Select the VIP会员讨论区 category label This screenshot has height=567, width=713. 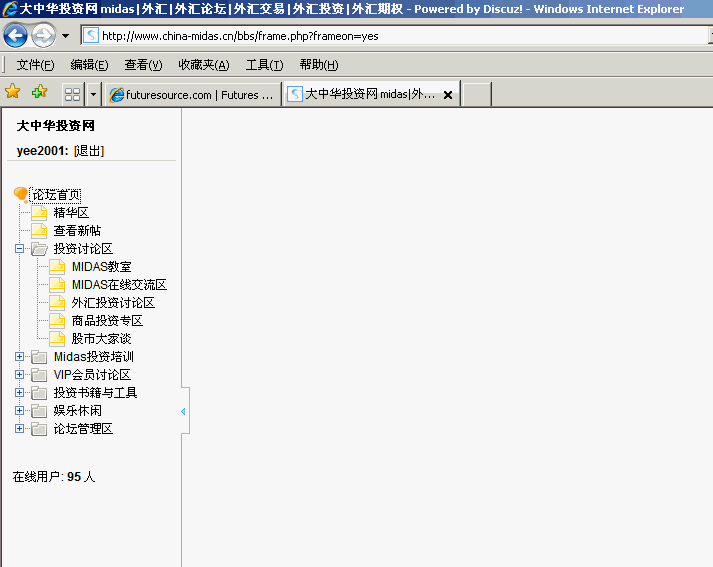click(92, 375)
